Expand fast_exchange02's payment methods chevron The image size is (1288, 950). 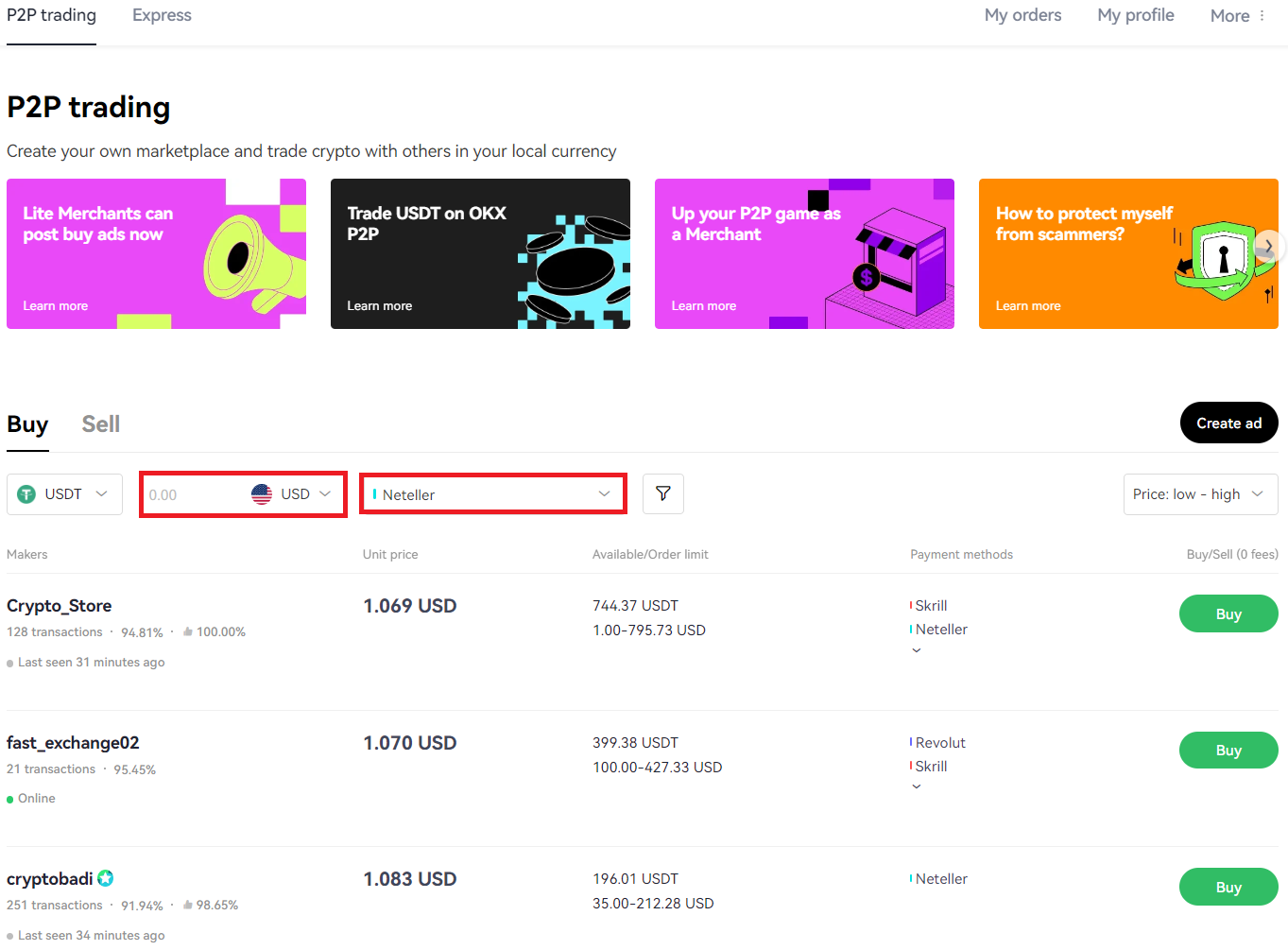coord(917,786)
